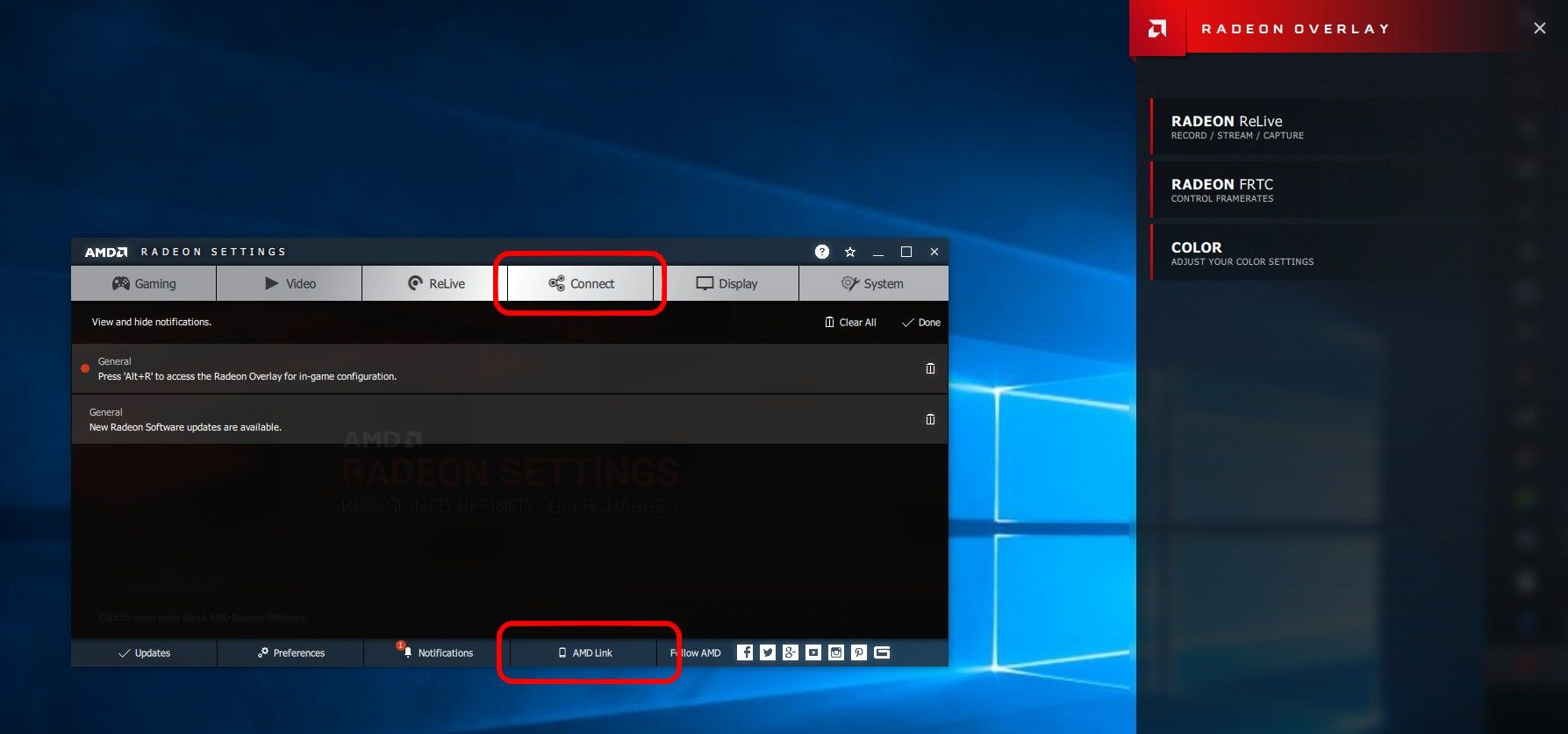1568x734 pixels.
Task: Maximize the Radeon Settings window
Action: point(906,252)
